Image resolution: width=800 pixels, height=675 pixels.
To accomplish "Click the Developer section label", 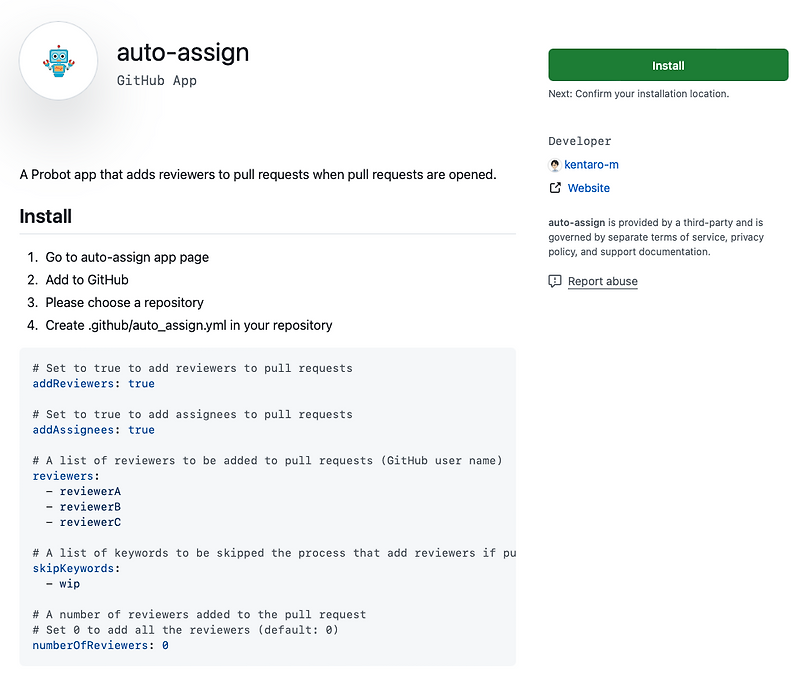I will point(579,141).
